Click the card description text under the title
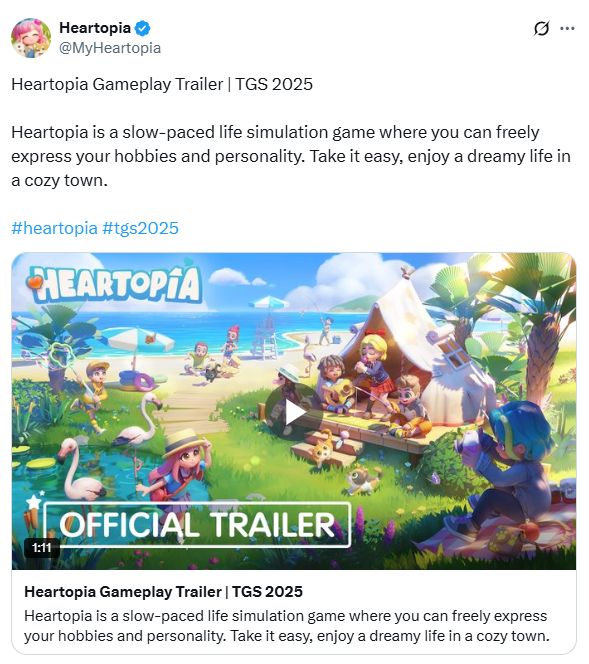 (287, 626)
